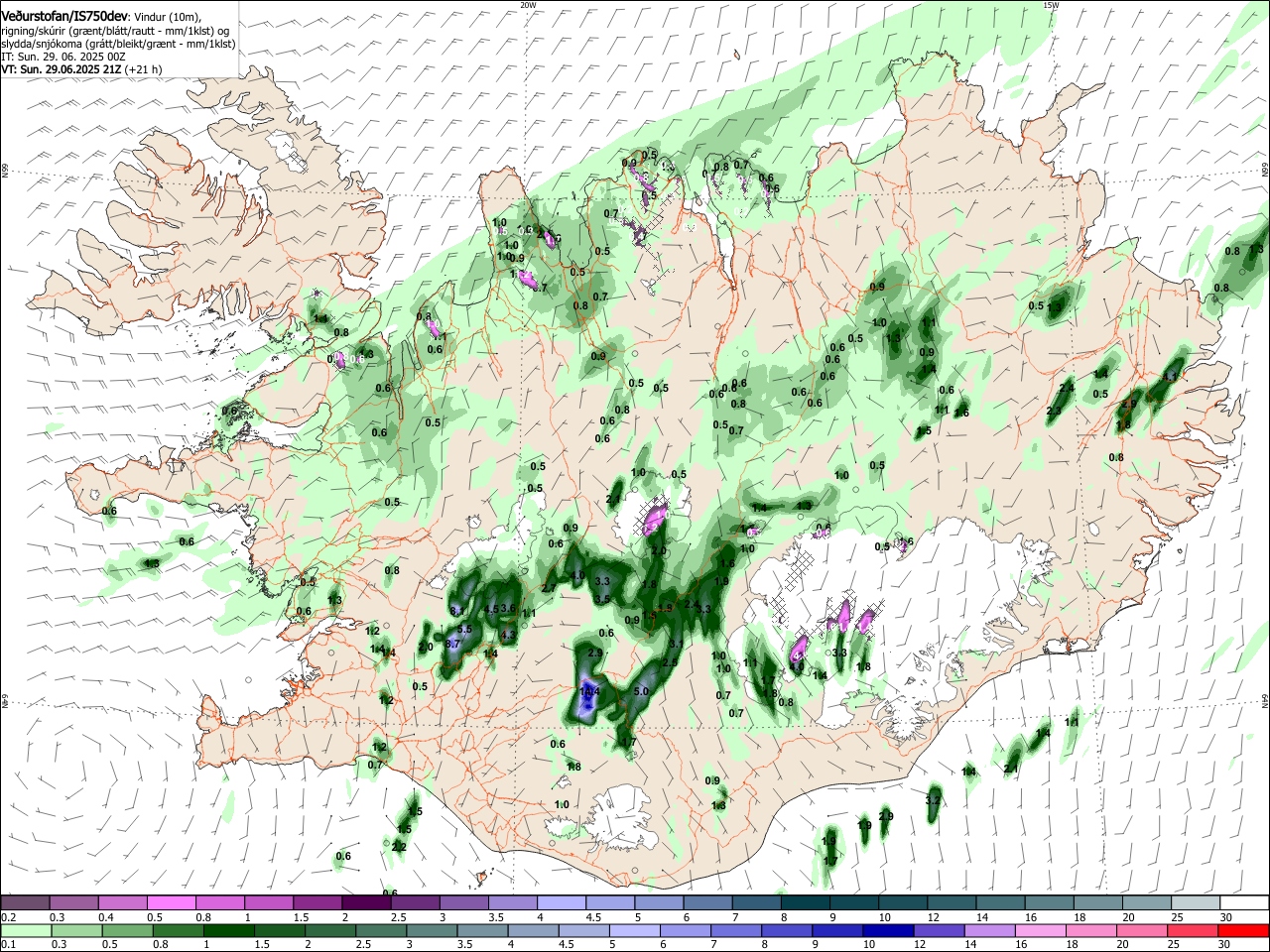The image size is (1270, 952).
Task: Select the deep blue rain swatch between 10 and 12
Action: 887,930
